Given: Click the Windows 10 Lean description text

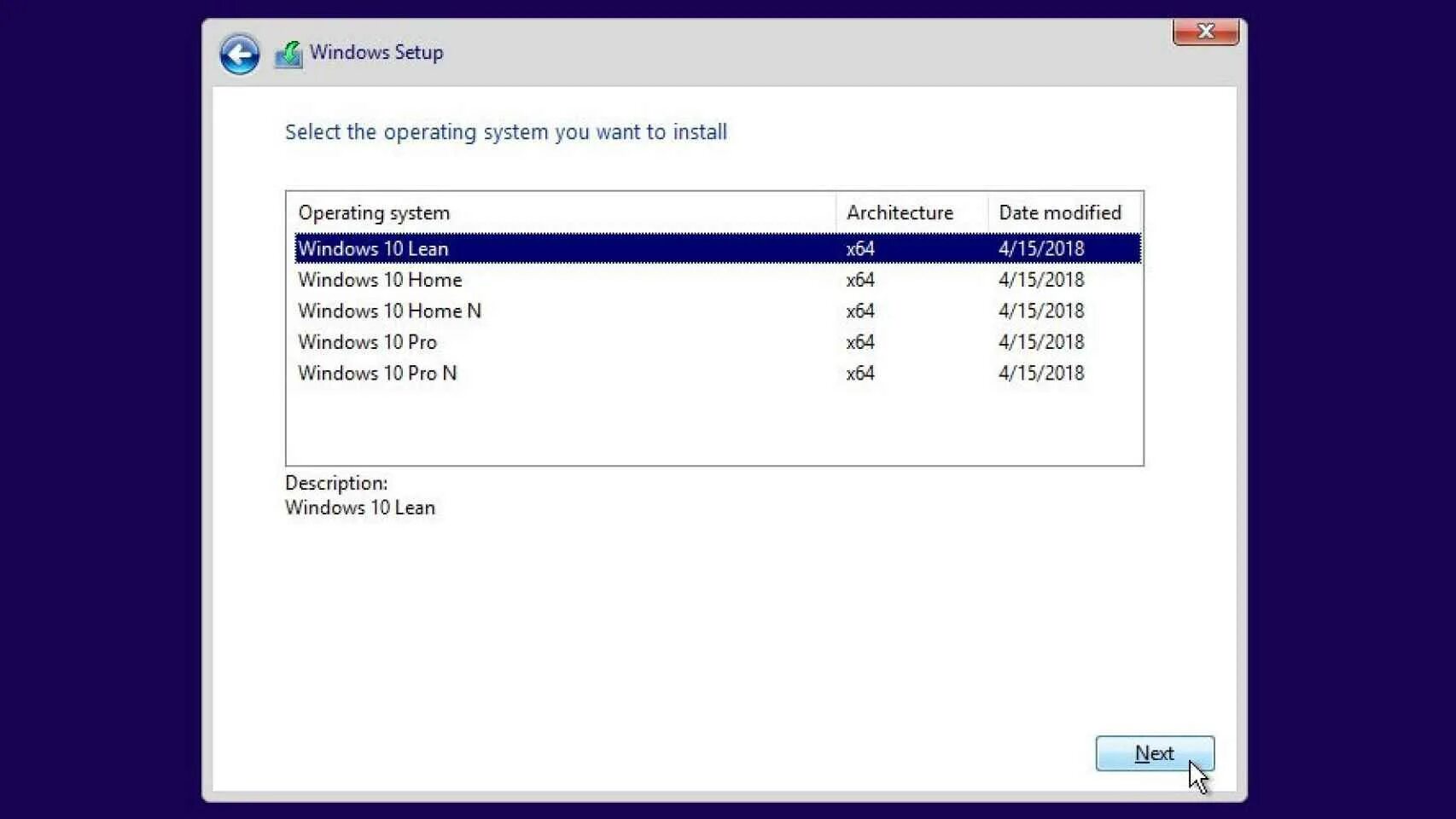Looking at the screenshot, I should click(x=360, y=508).
